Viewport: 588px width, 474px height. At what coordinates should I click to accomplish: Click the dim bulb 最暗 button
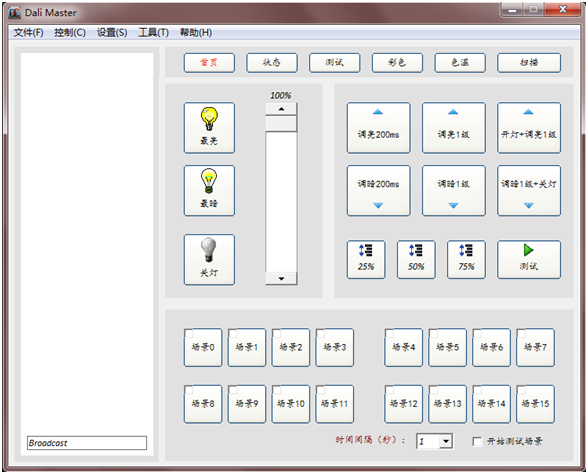[209, 190]
